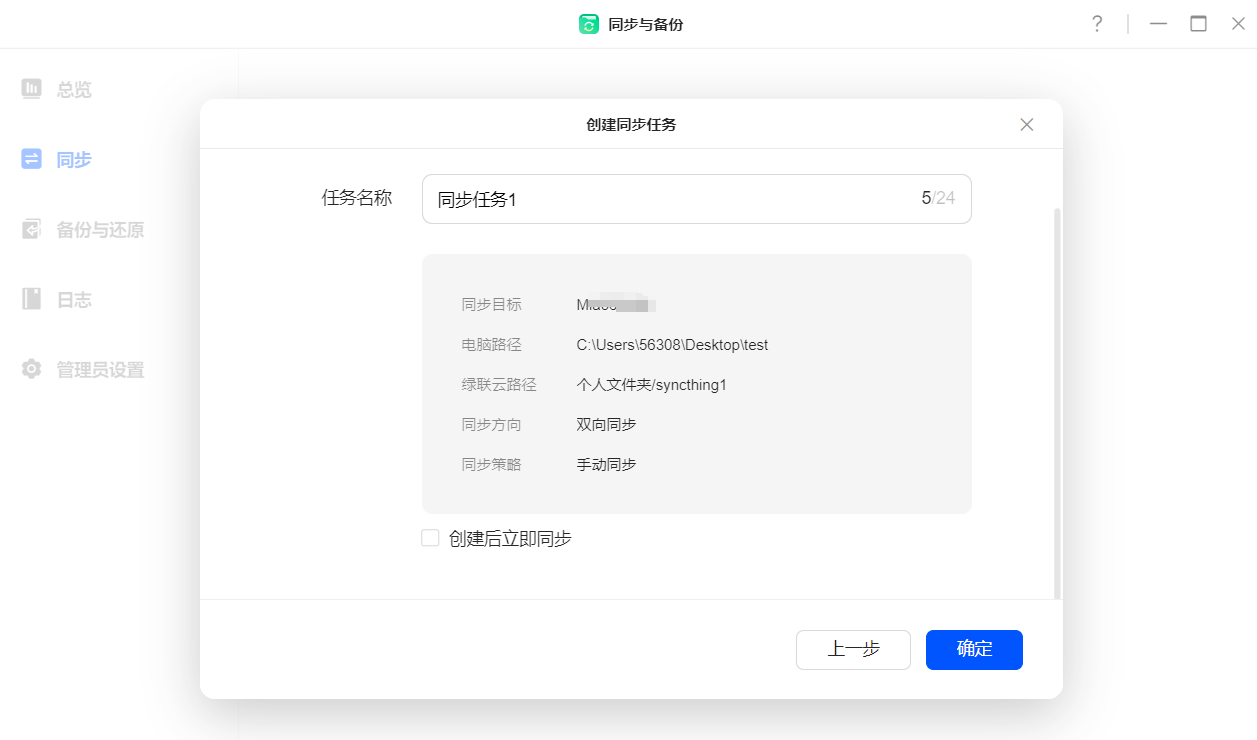
Task: Click the 同步与备份 window title text
Action: pyautogui.click(x=645, y=24)
